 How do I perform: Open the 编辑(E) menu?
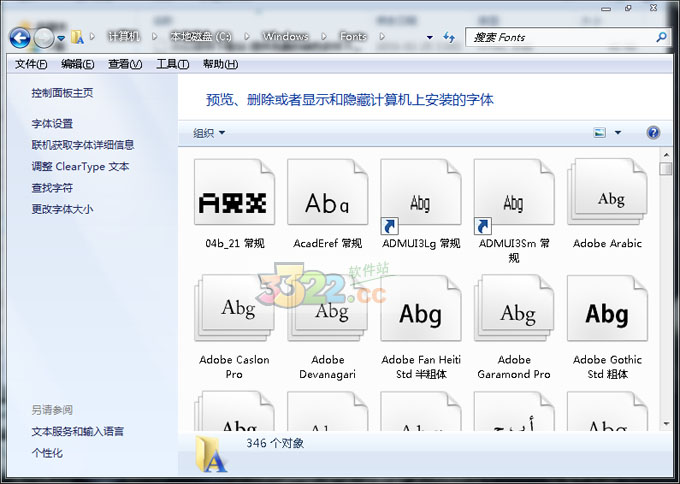click(78, 64)
